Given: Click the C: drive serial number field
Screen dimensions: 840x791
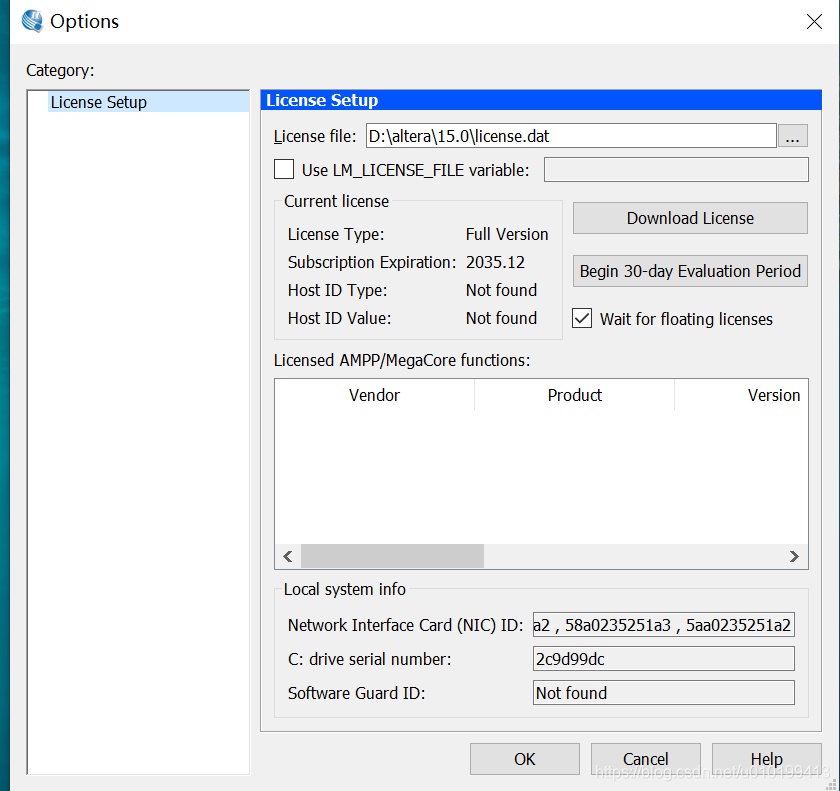Looking at the screenshot, I should (x=663, y=659).
